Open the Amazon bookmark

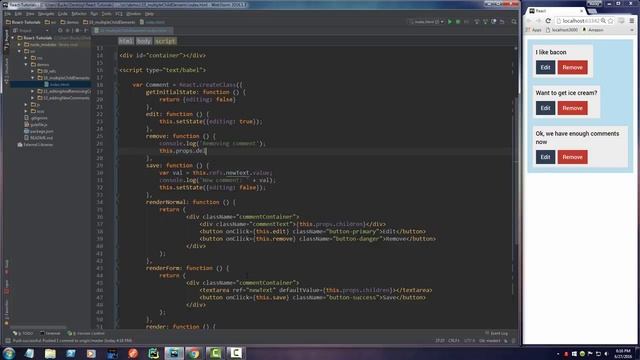(x=593, y=30)
